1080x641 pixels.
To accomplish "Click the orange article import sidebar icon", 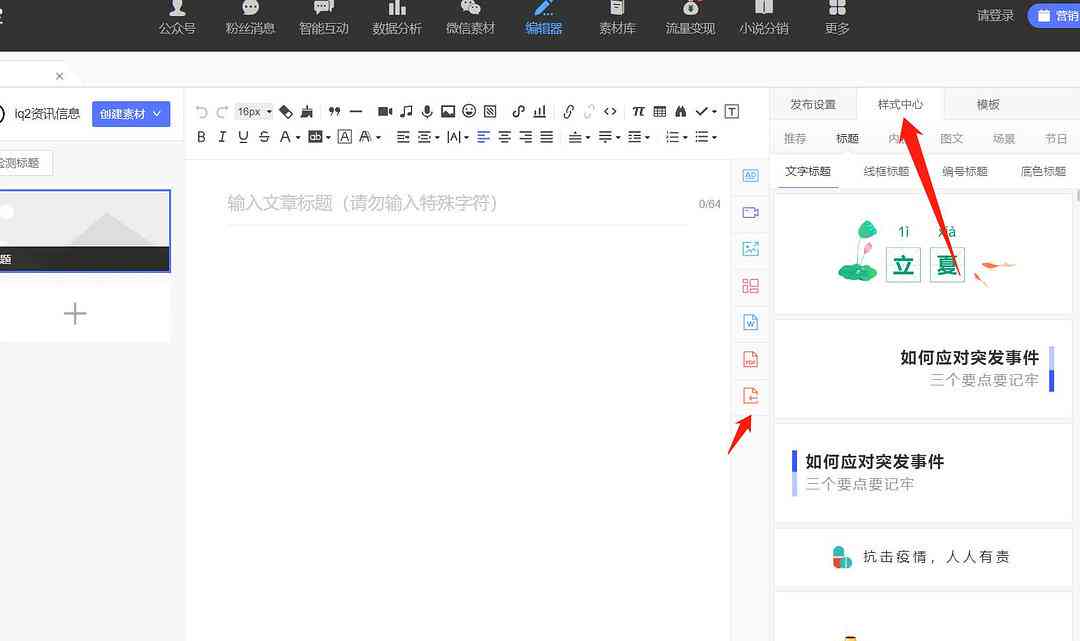I will [x=750, y=396].
